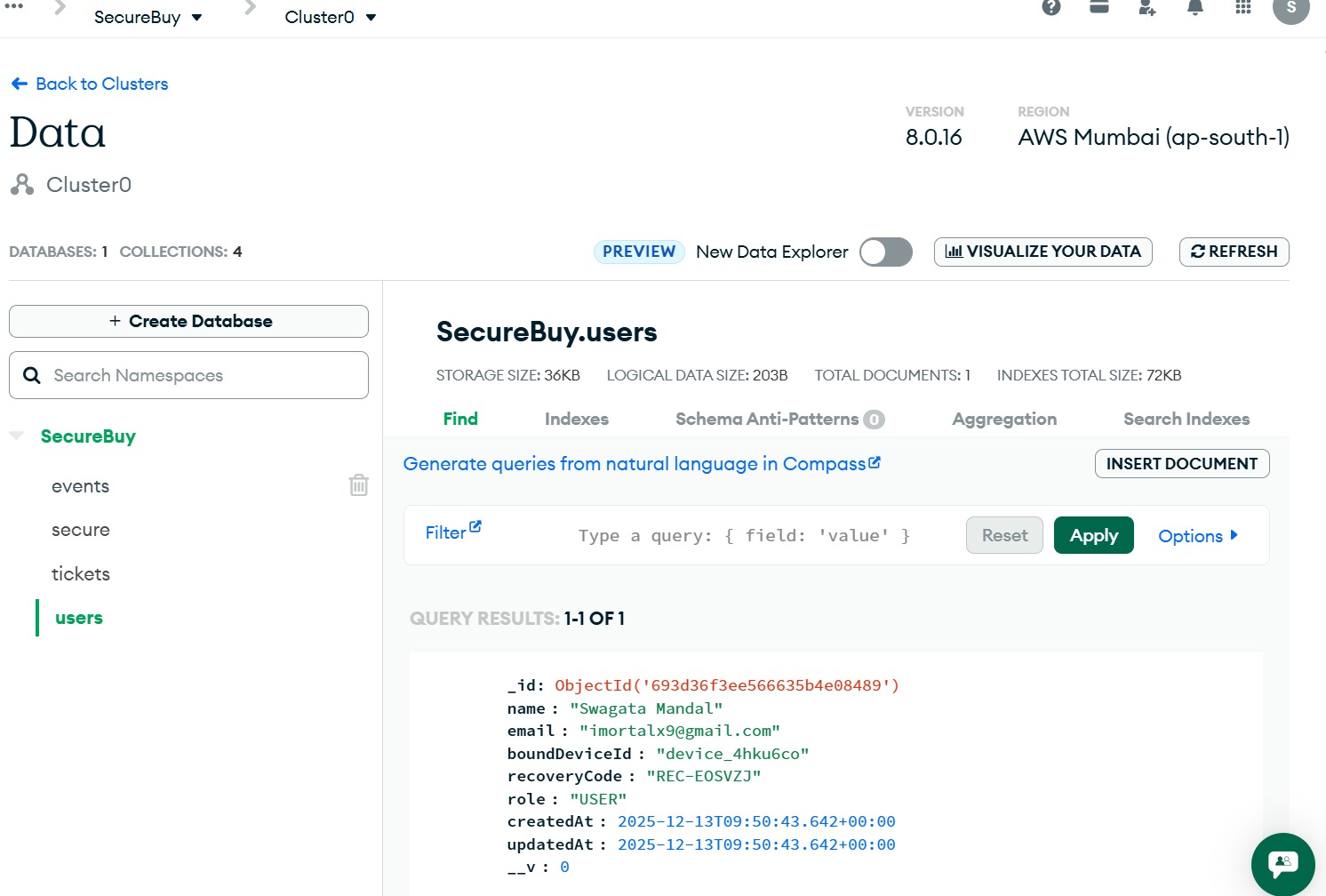The width and height of the screenshot is (1326, 896).
Task: Open the help question mark icon
Action: tap(1051, 7)
